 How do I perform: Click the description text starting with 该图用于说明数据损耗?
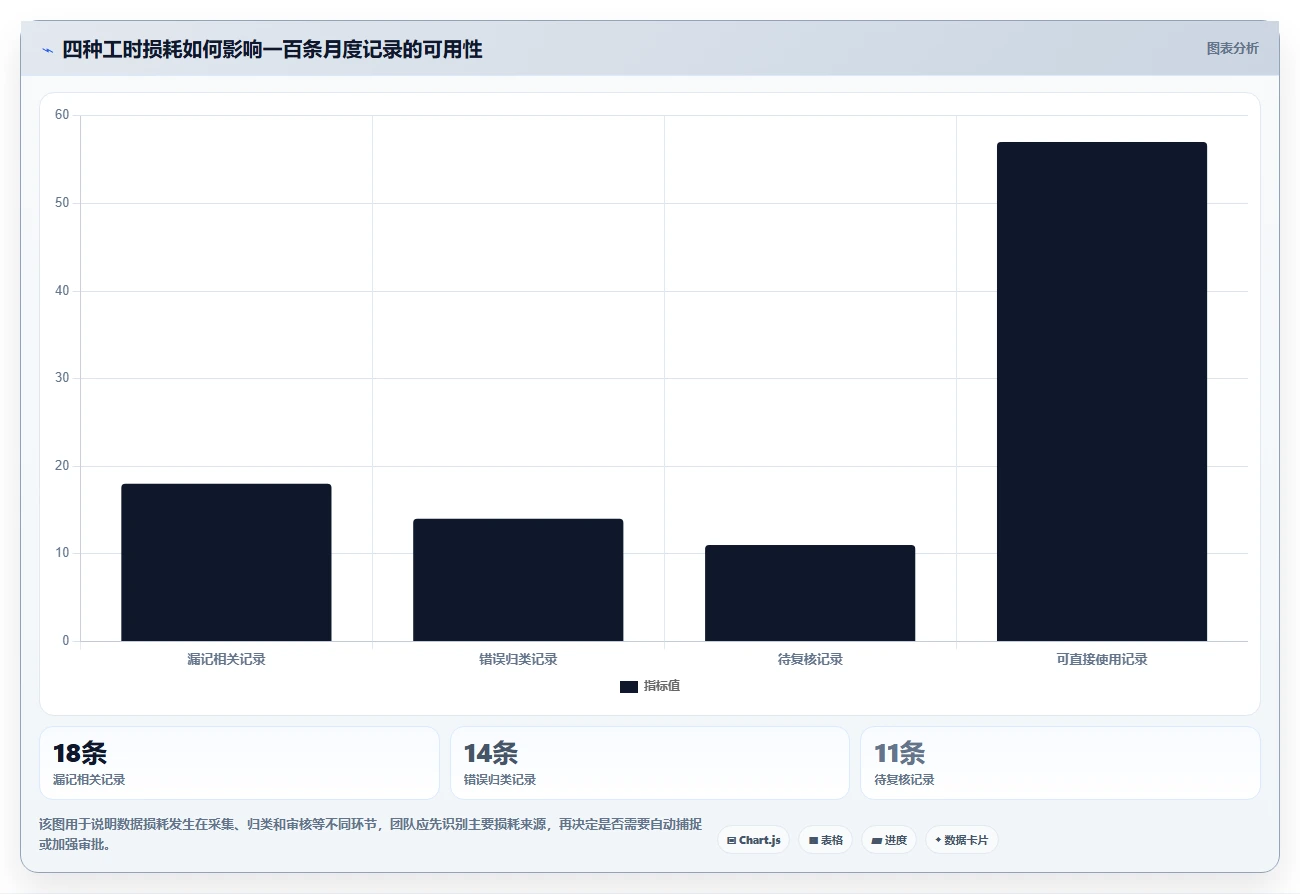click(x=369, y=834)
